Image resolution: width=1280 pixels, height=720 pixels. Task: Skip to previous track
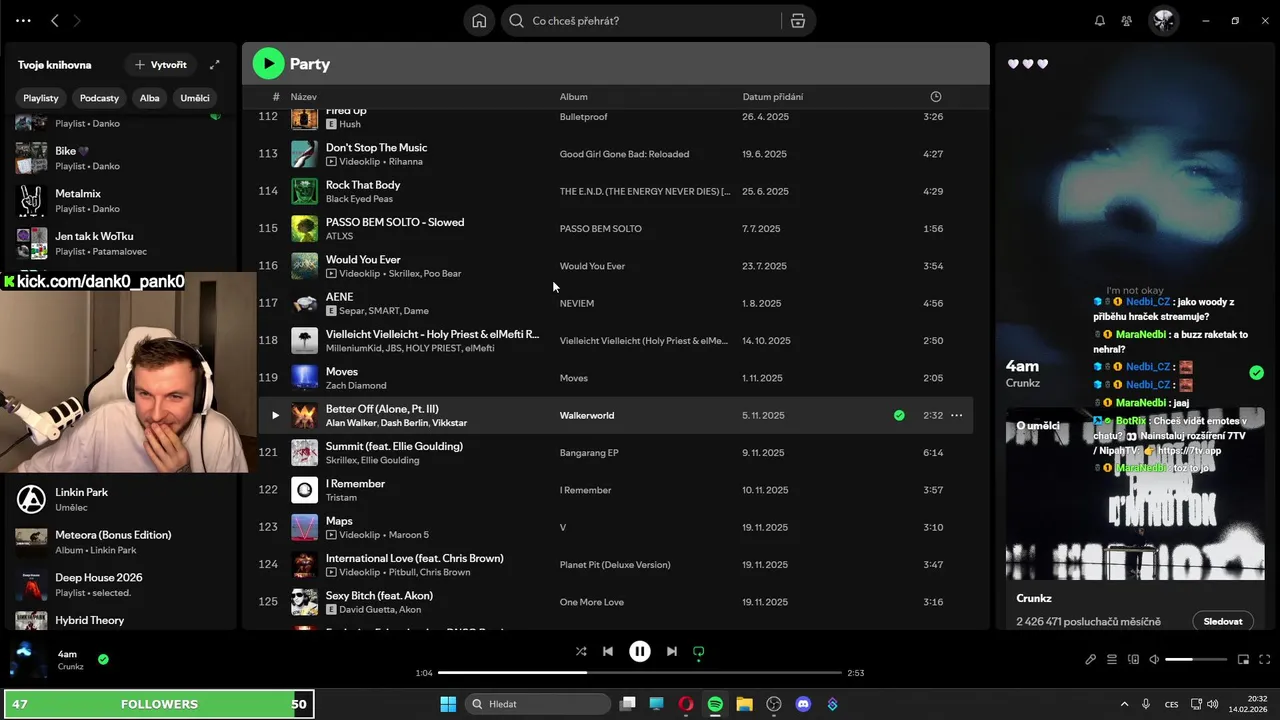608,651
